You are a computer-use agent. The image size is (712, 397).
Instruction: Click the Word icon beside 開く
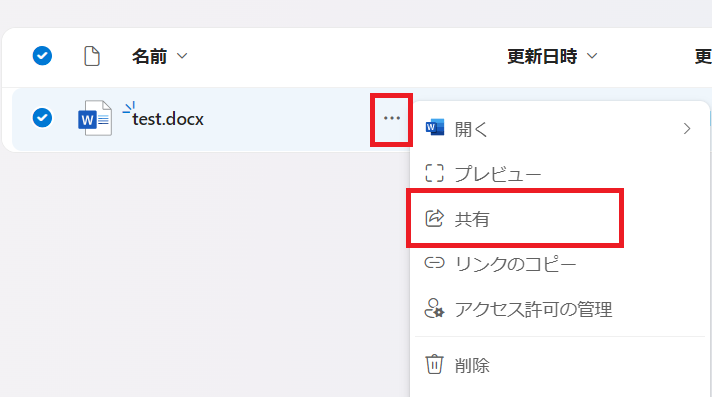point(435,128)
